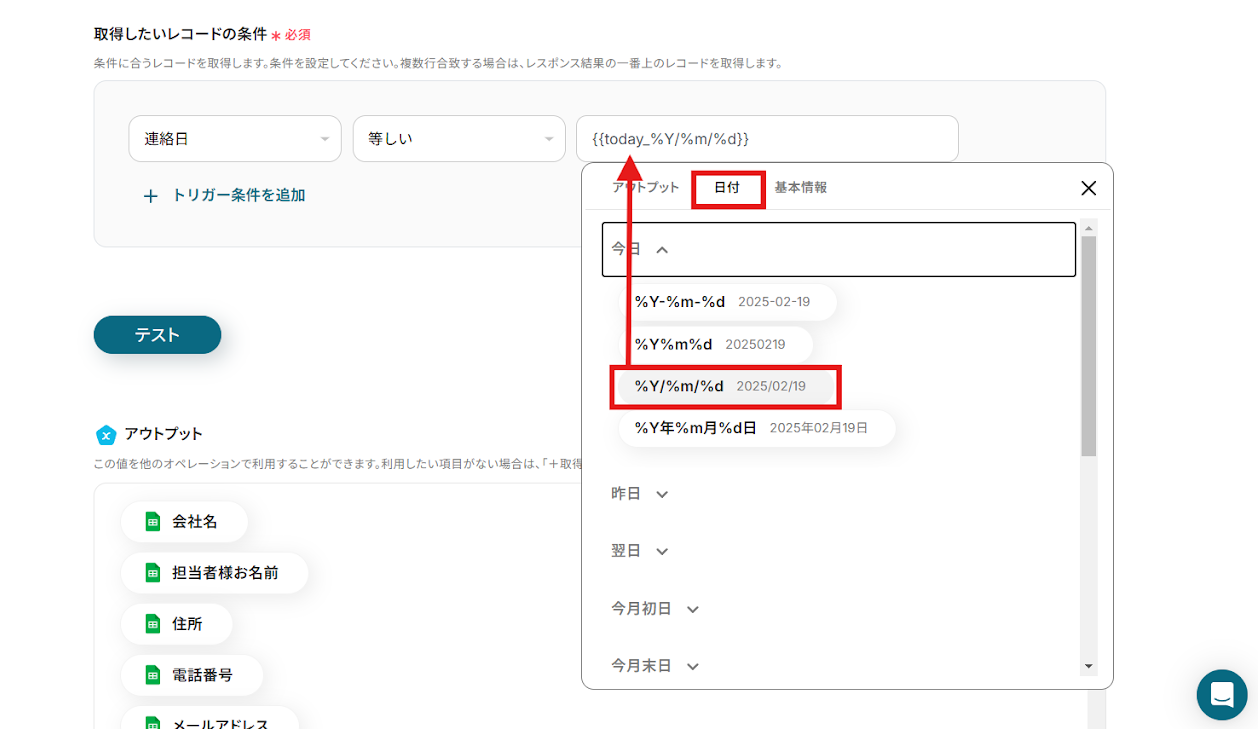Open the chat support bubble icon
The image size is (1258, 729).
(x=1222, y=695)
